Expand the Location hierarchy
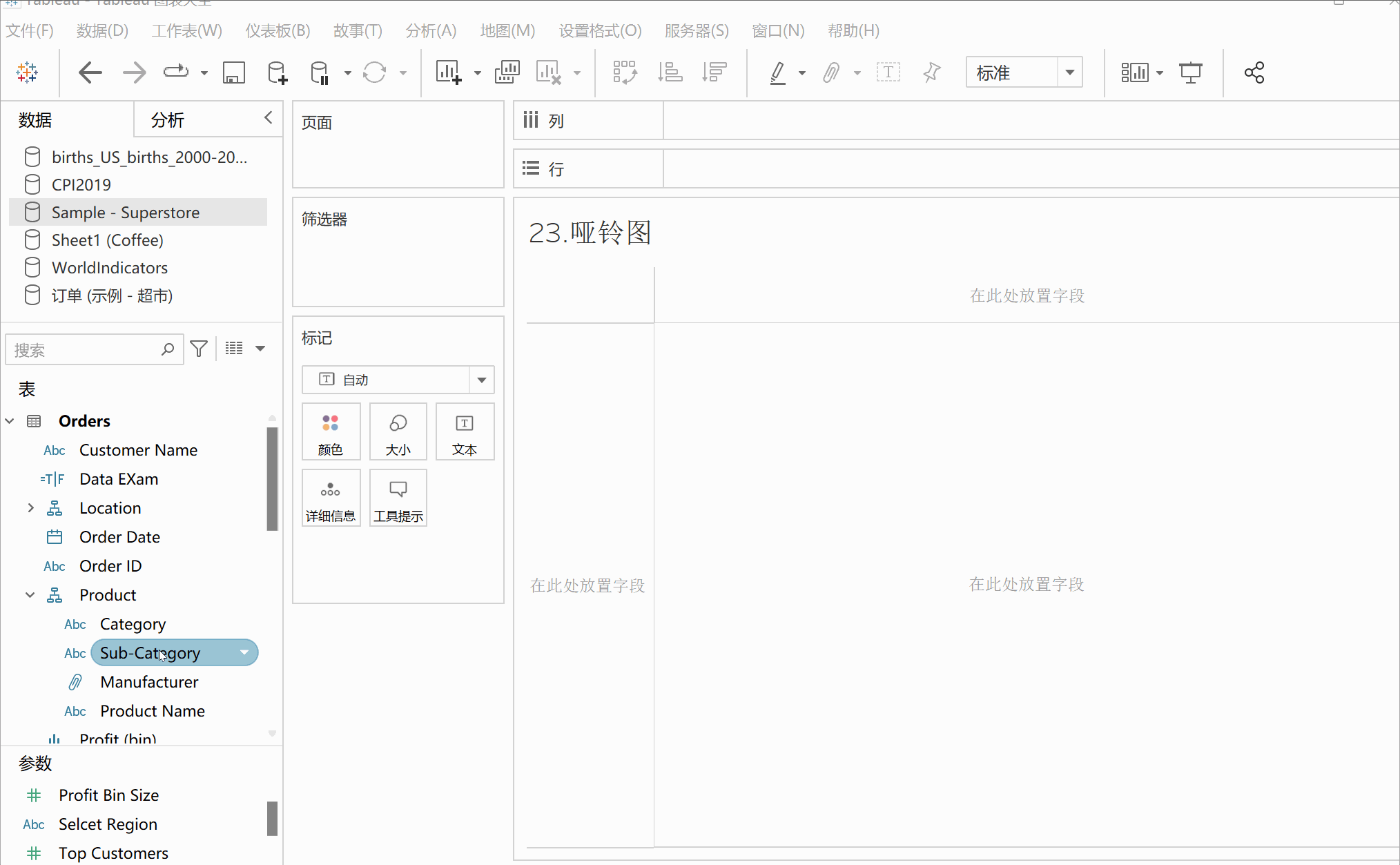The image size is (1400, 865). [x=30, y=508]
